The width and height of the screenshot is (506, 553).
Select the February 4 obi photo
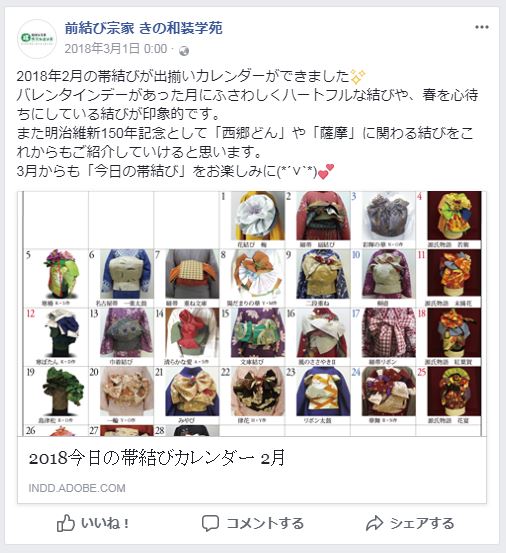454,216
